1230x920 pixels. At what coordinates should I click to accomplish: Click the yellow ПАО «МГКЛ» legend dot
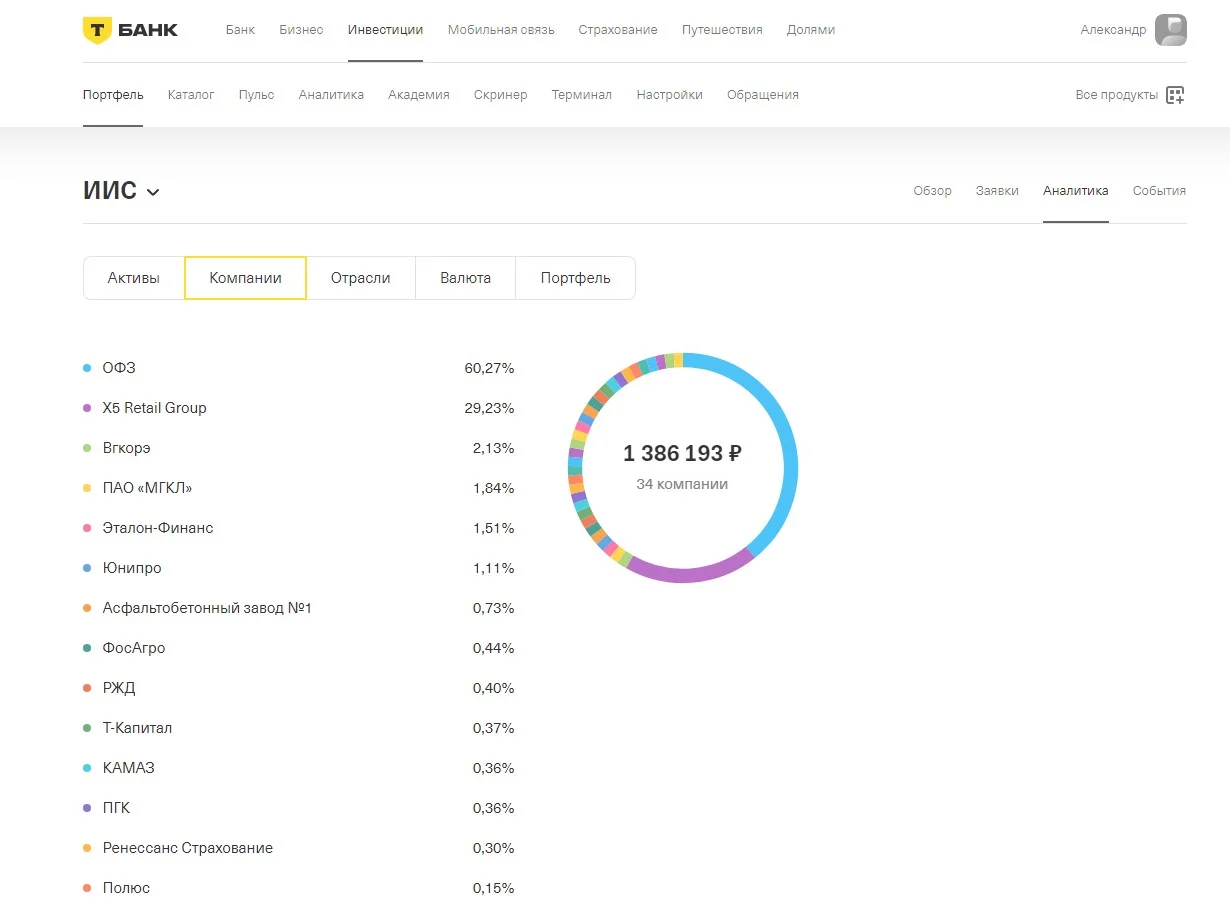(87, 488)
